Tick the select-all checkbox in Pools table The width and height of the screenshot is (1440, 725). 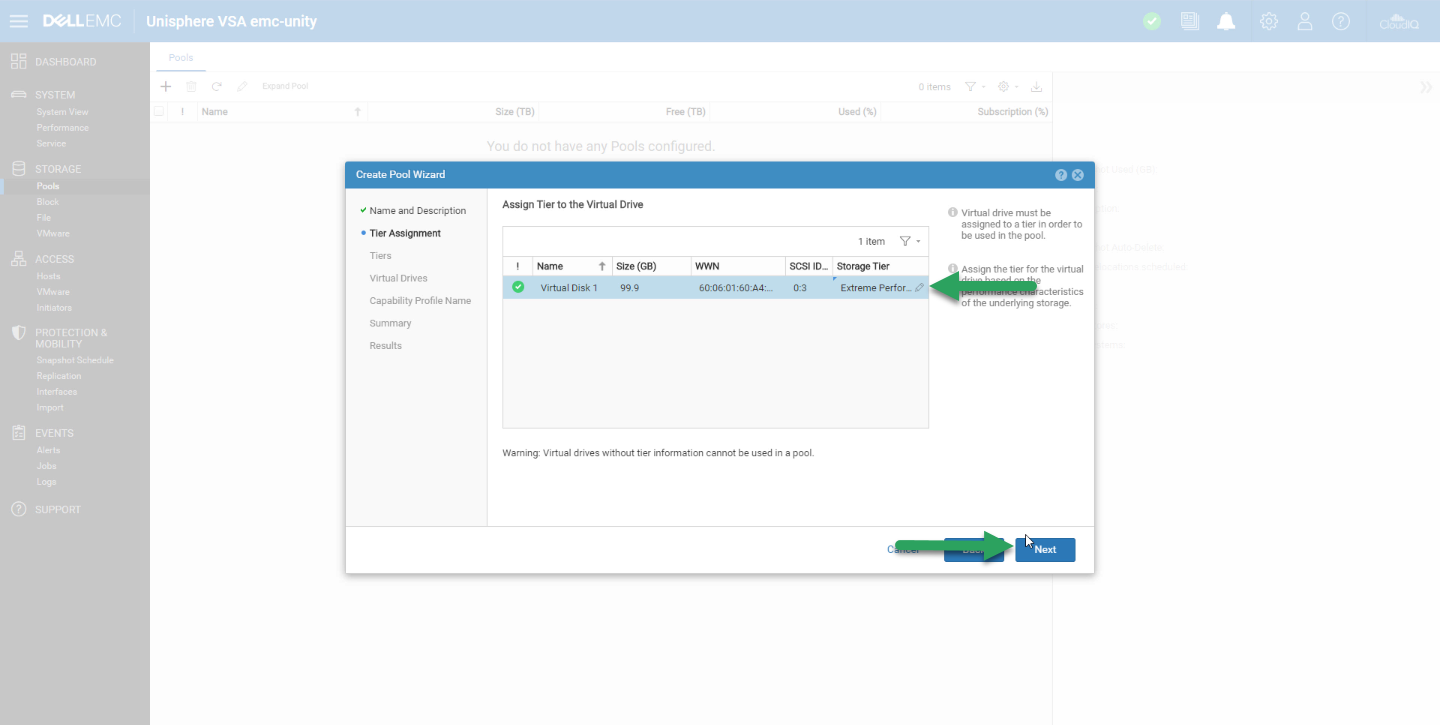point(159,112)
